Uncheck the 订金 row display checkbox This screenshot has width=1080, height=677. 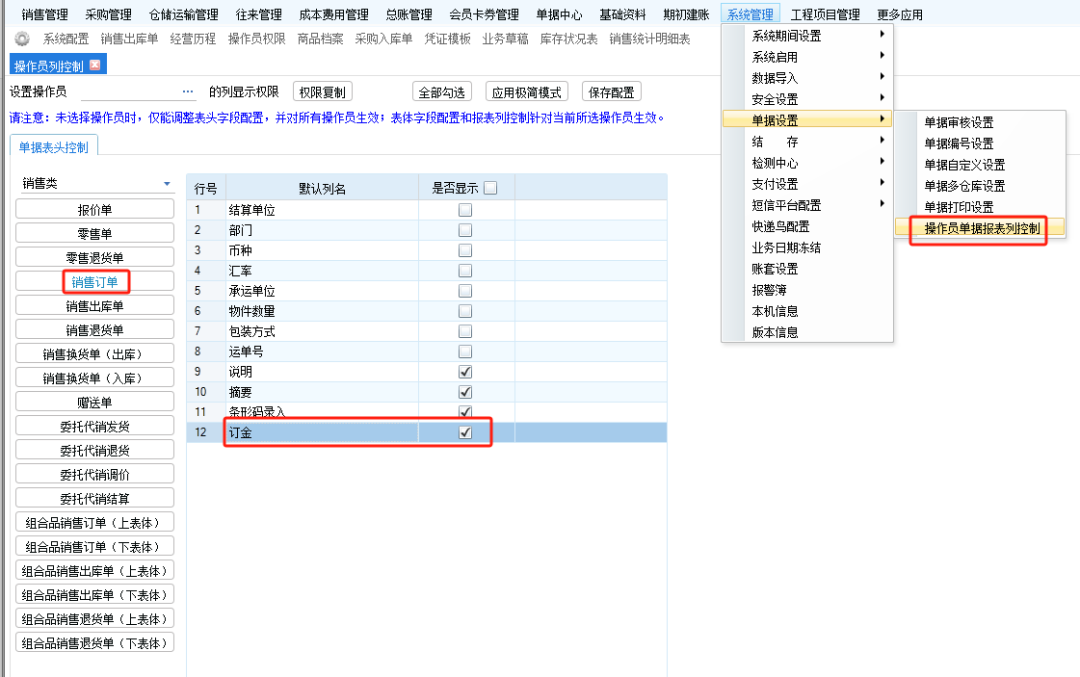464,431
